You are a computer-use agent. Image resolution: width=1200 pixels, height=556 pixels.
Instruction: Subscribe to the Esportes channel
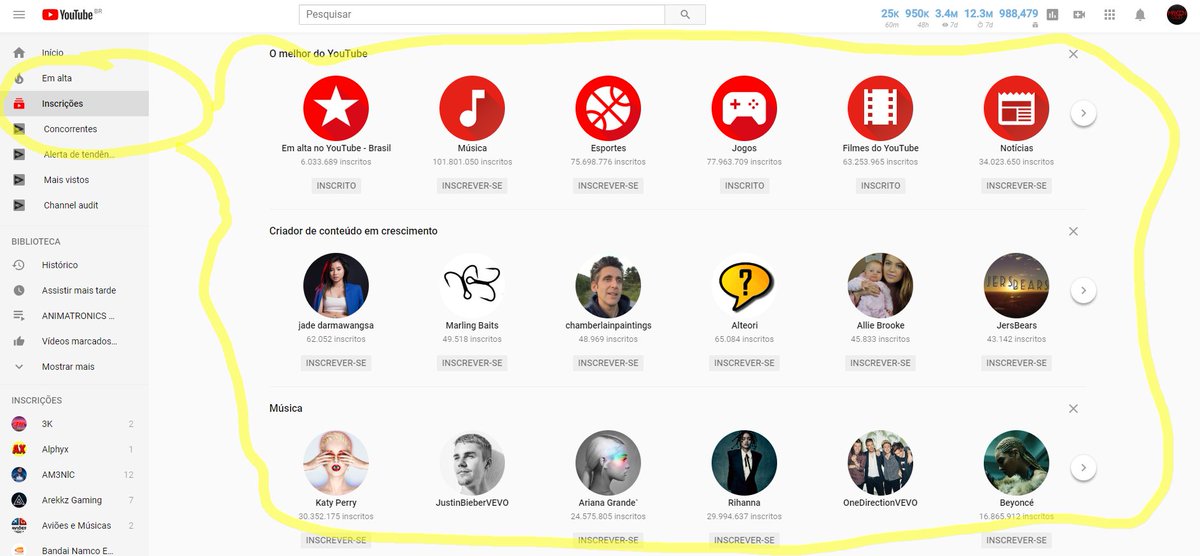point(608,186)
